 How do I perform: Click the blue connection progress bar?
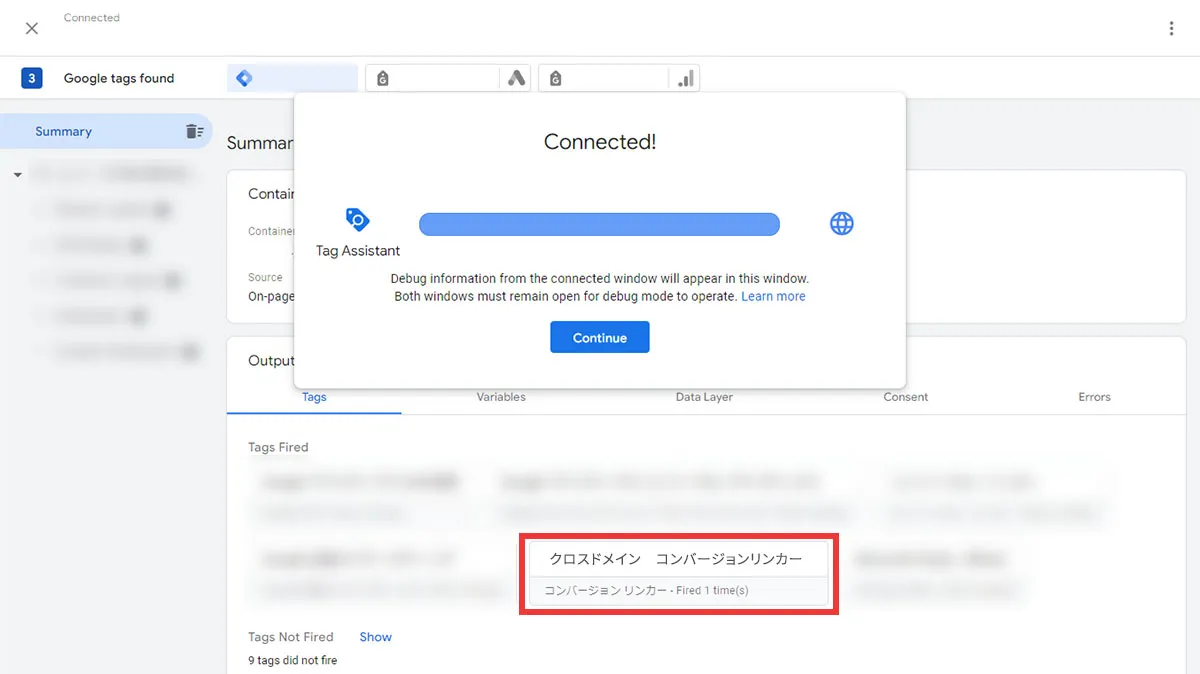(x=599, y=223)
